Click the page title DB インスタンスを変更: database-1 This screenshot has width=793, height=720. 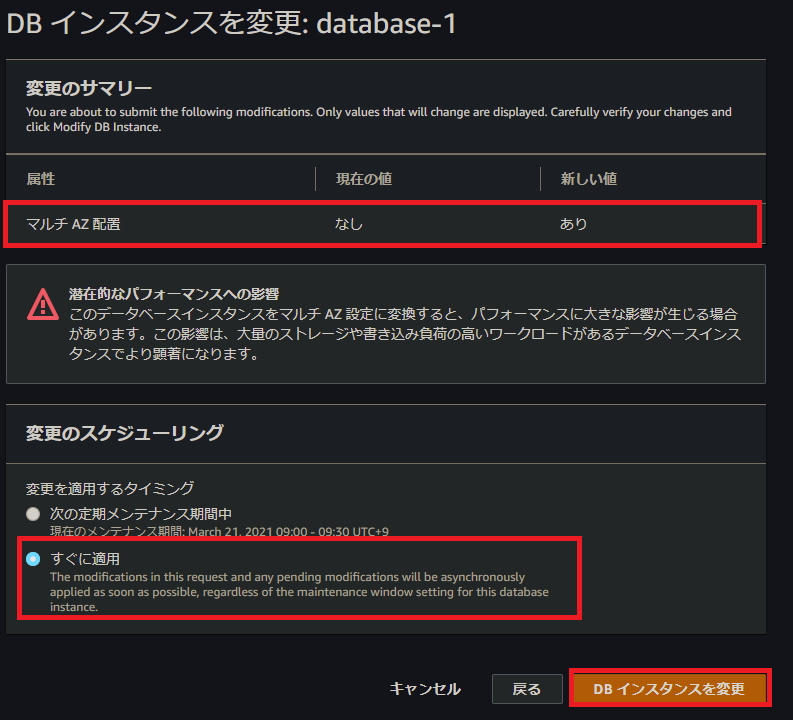231,24
